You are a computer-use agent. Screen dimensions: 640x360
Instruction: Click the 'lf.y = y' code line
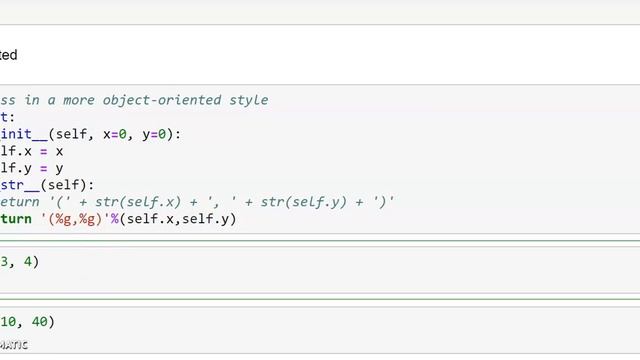(31, 168)
